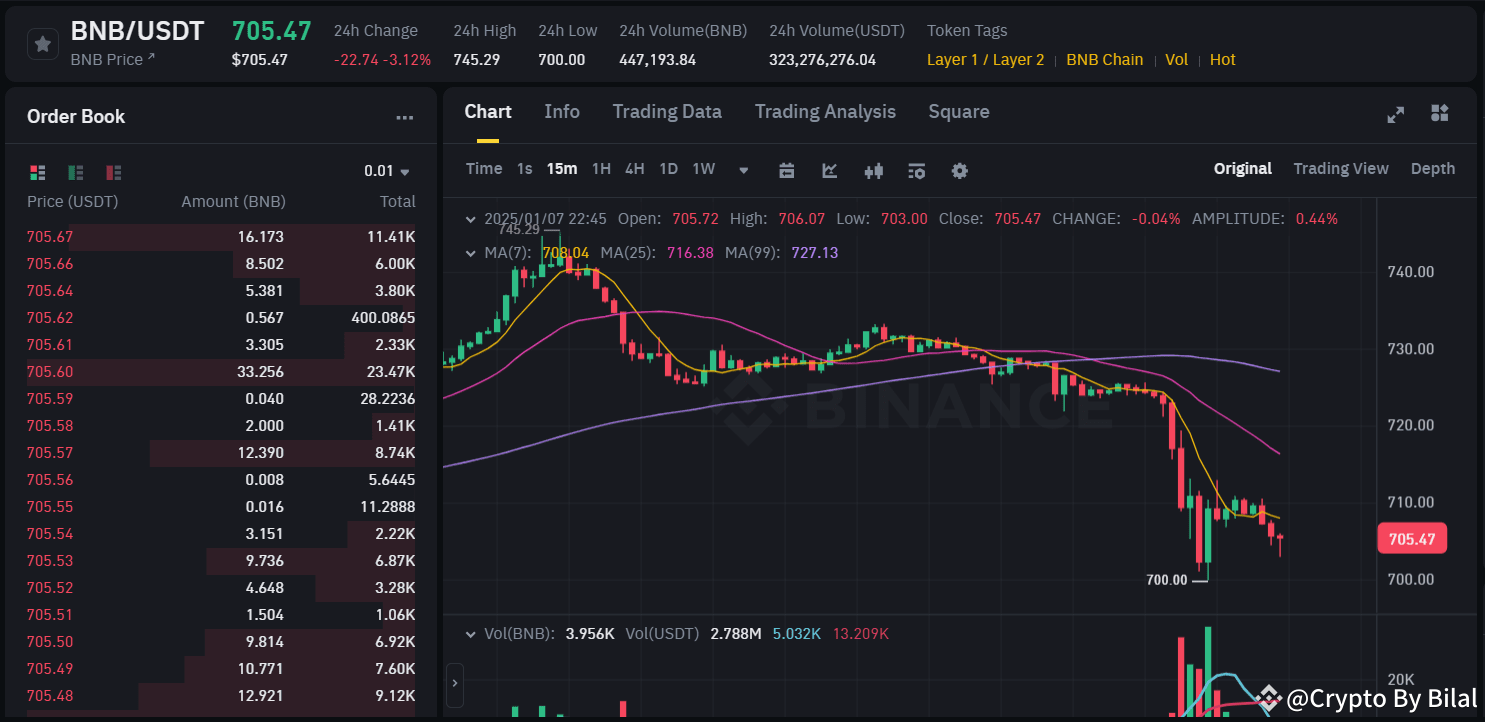1485x722 pixels.
Task: Click the MA(7) 708.04 indicator label
Action: [x=537, y=253]
